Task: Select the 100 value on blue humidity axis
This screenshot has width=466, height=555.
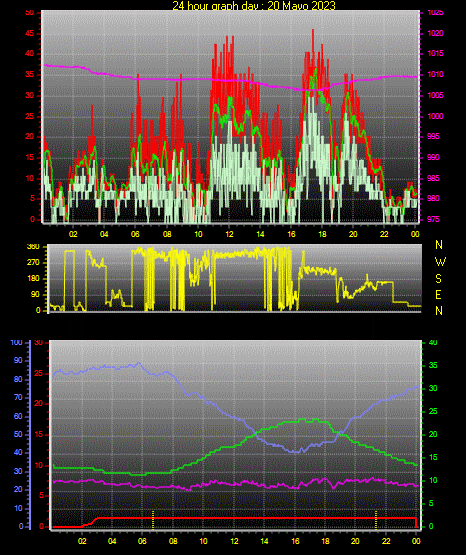Action: point(17,343)
